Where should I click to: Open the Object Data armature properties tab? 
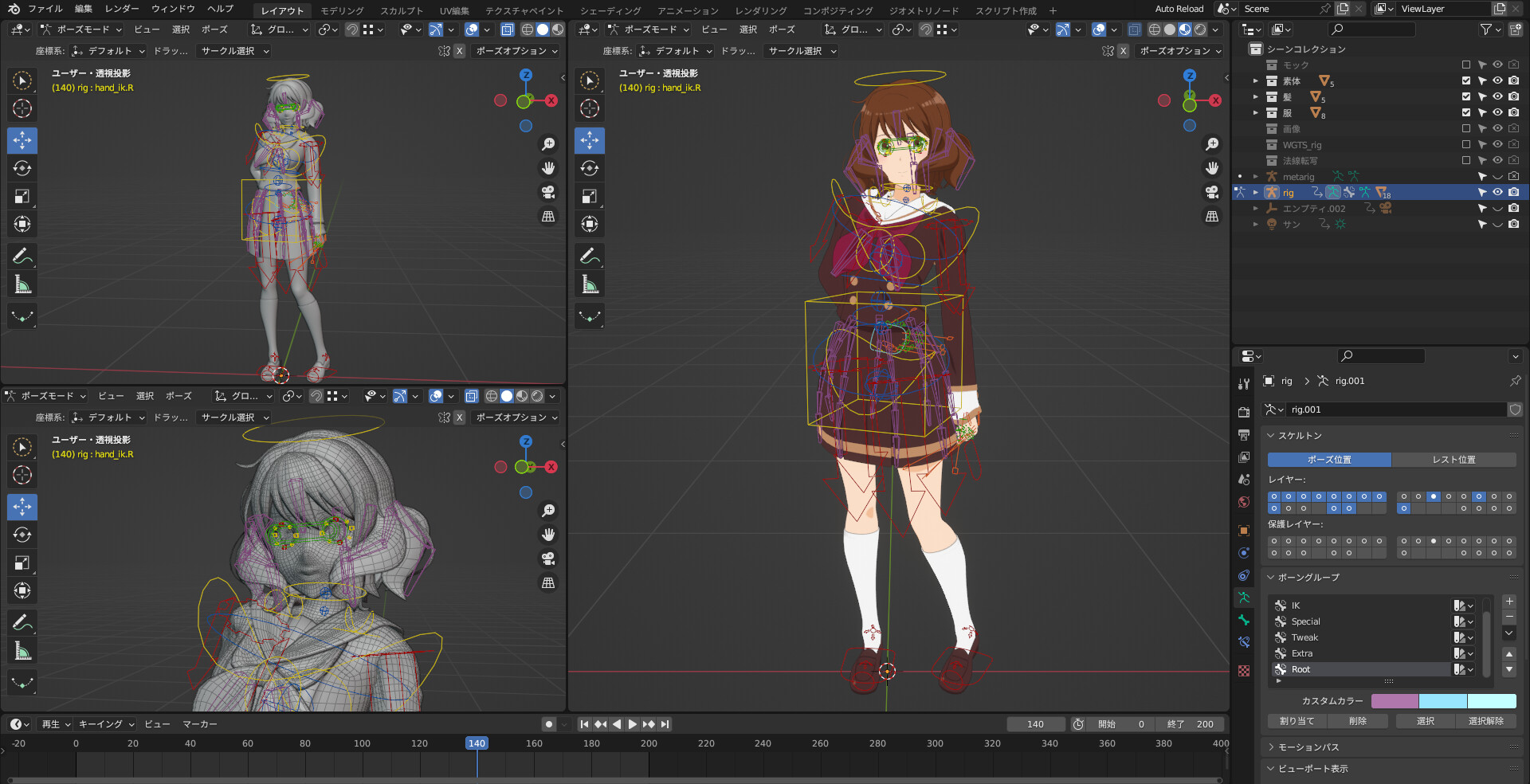point(1243,598)
